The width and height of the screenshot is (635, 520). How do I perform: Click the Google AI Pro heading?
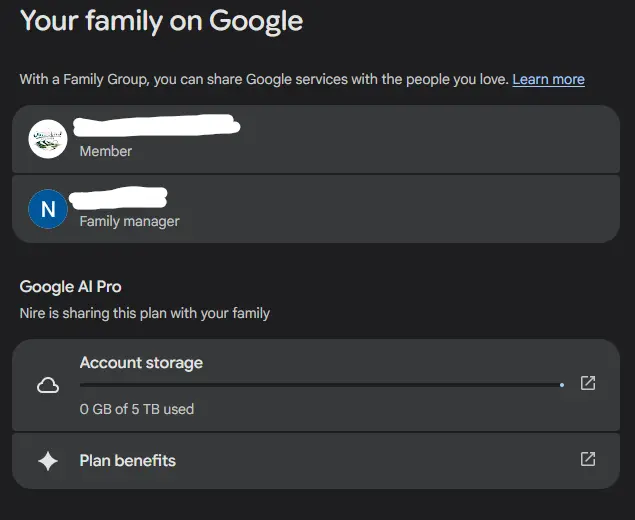pos(70,287)
